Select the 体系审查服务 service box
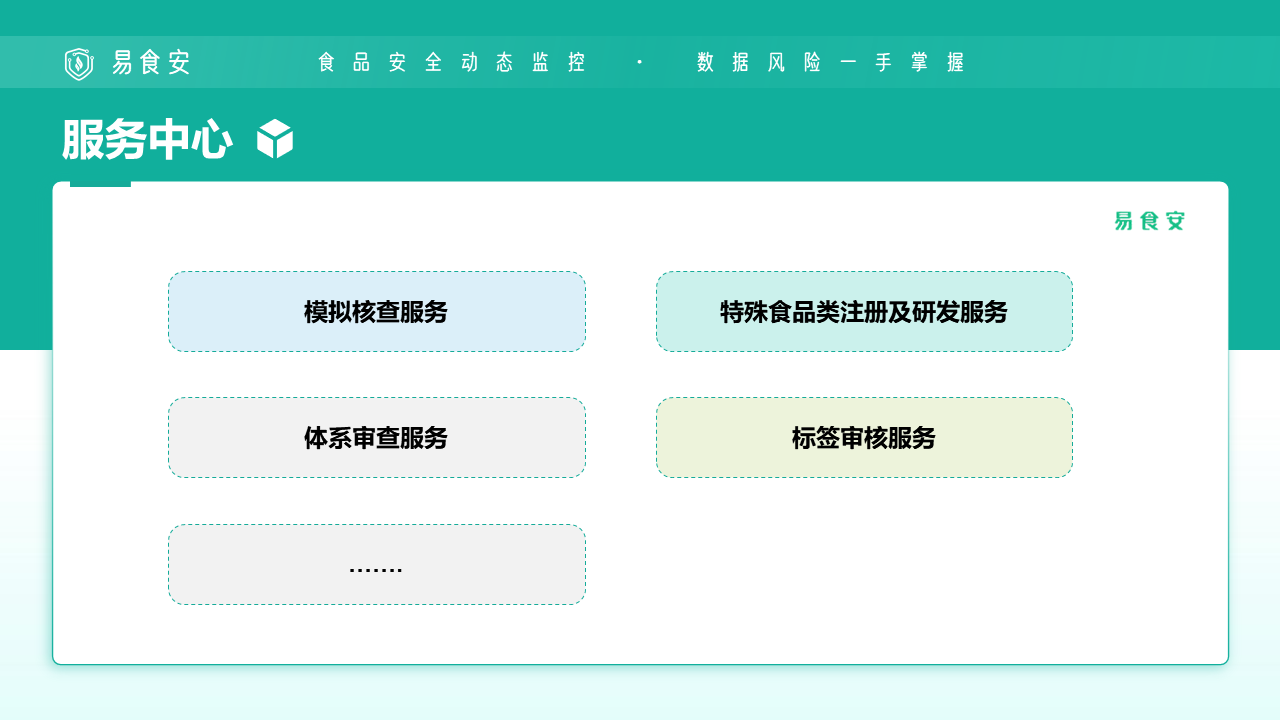The width and height of the screenshot is (1280, 720). 376,438
